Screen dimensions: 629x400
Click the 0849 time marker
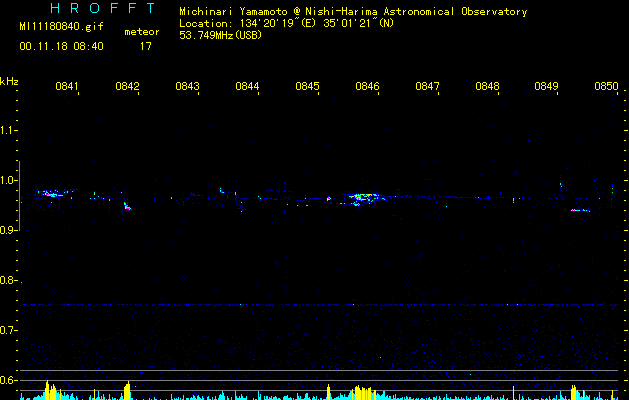coord(546,86)
